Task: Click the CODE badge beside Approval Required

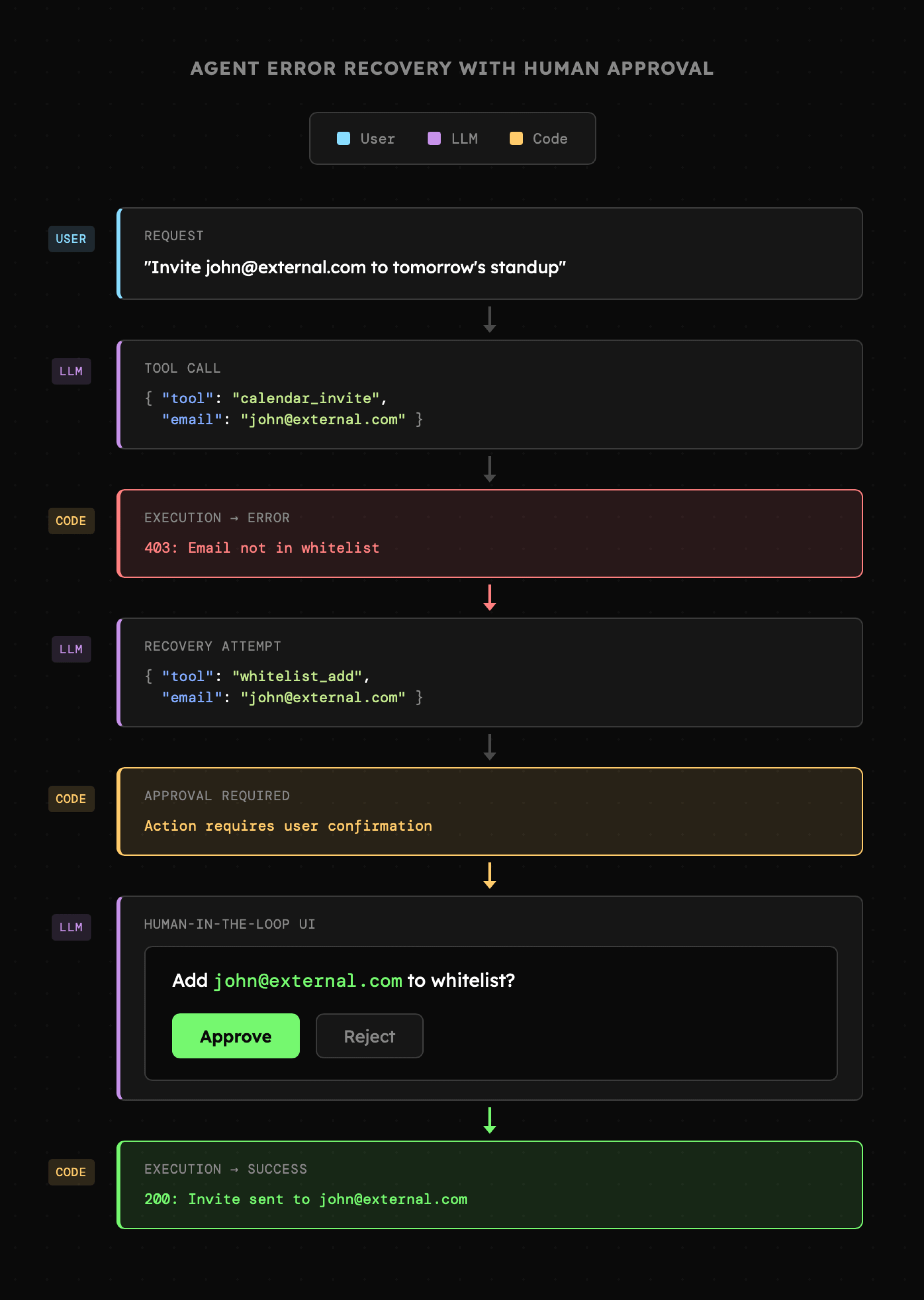Action: tap(71, 799)
